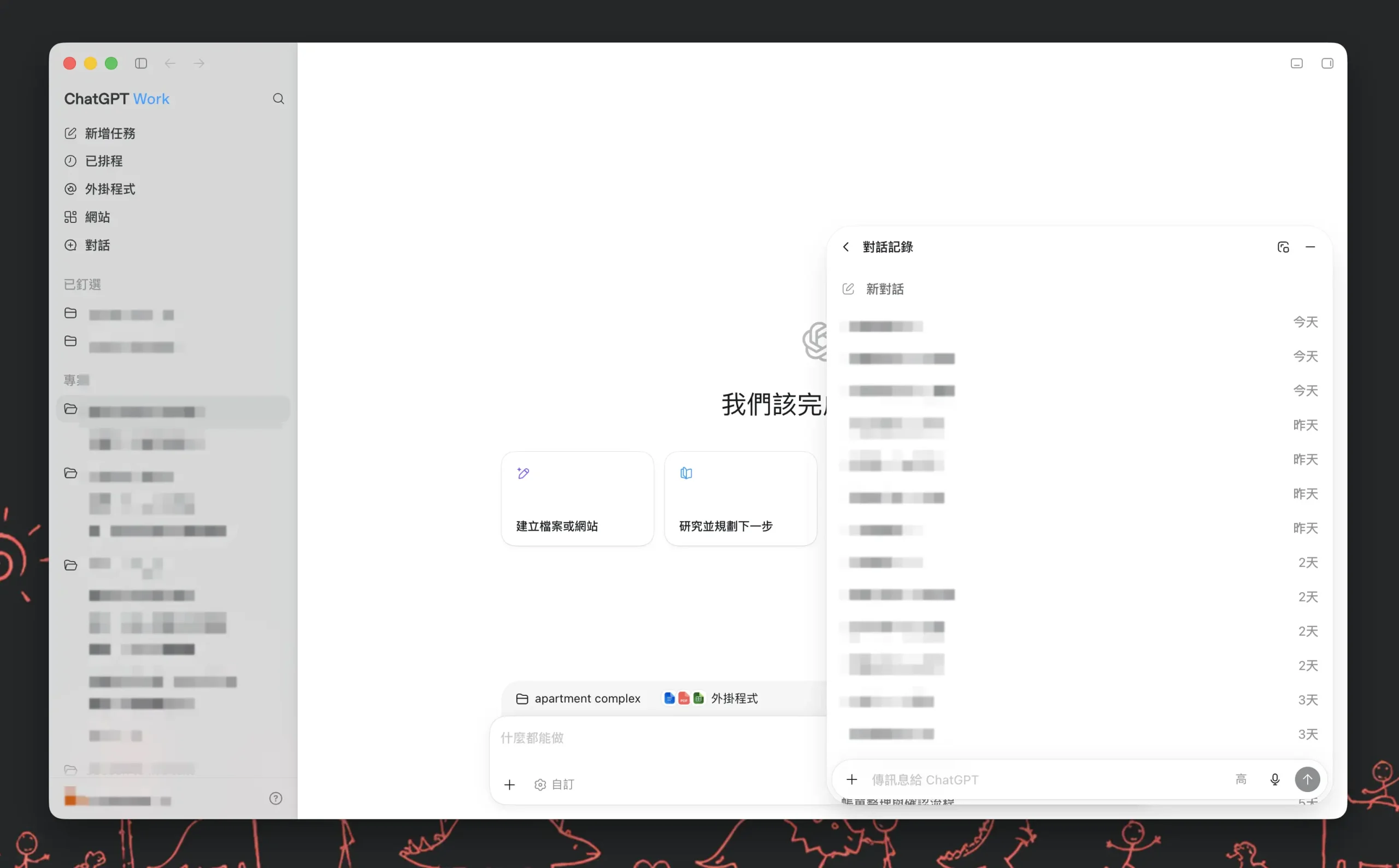Click the ChatGPT Work title
Viewport: 1399px width, 868px height.
click(116, 99)
